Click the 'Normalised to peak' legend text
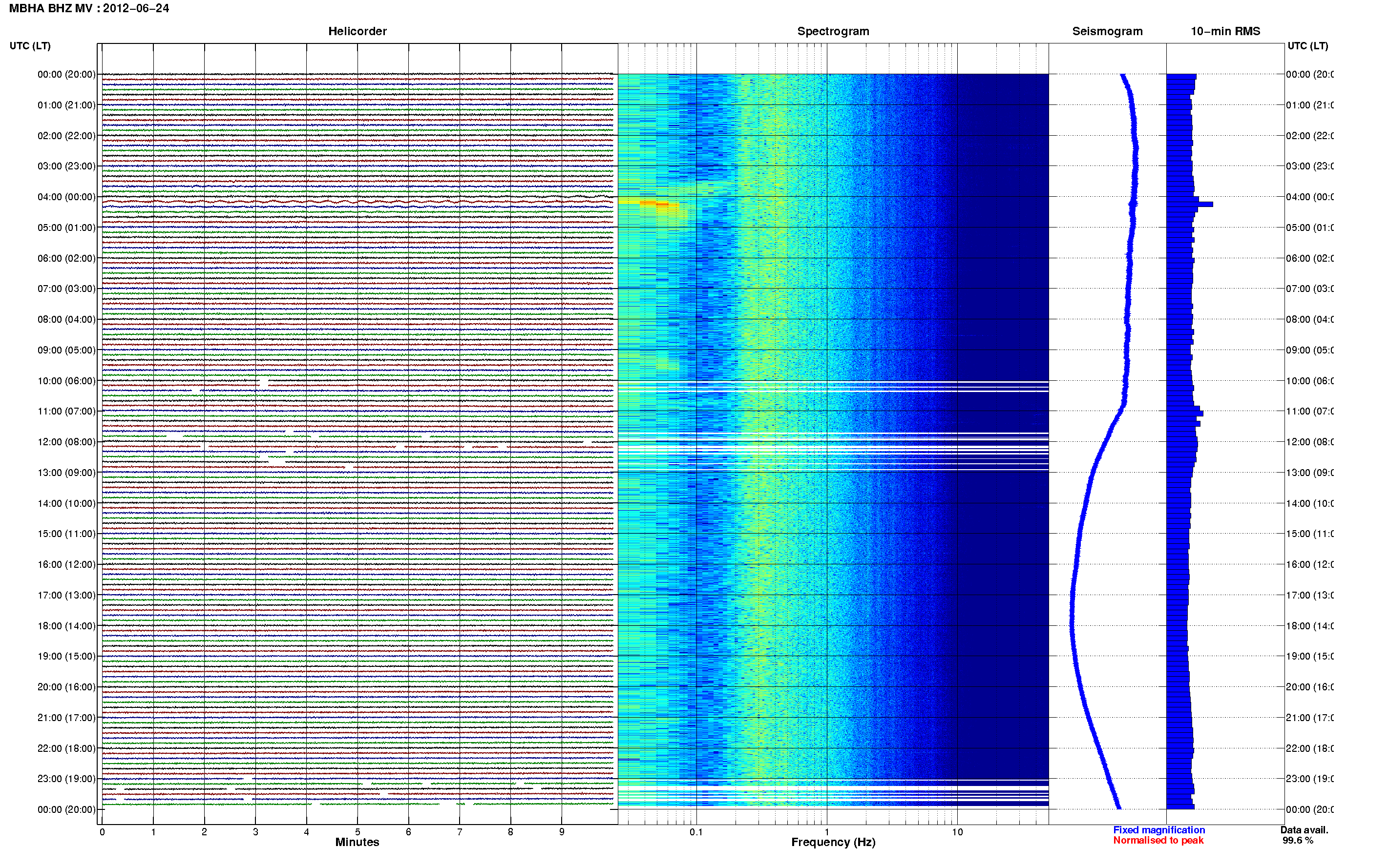The image size is (1389, 868). click(x=1158, y=841)
